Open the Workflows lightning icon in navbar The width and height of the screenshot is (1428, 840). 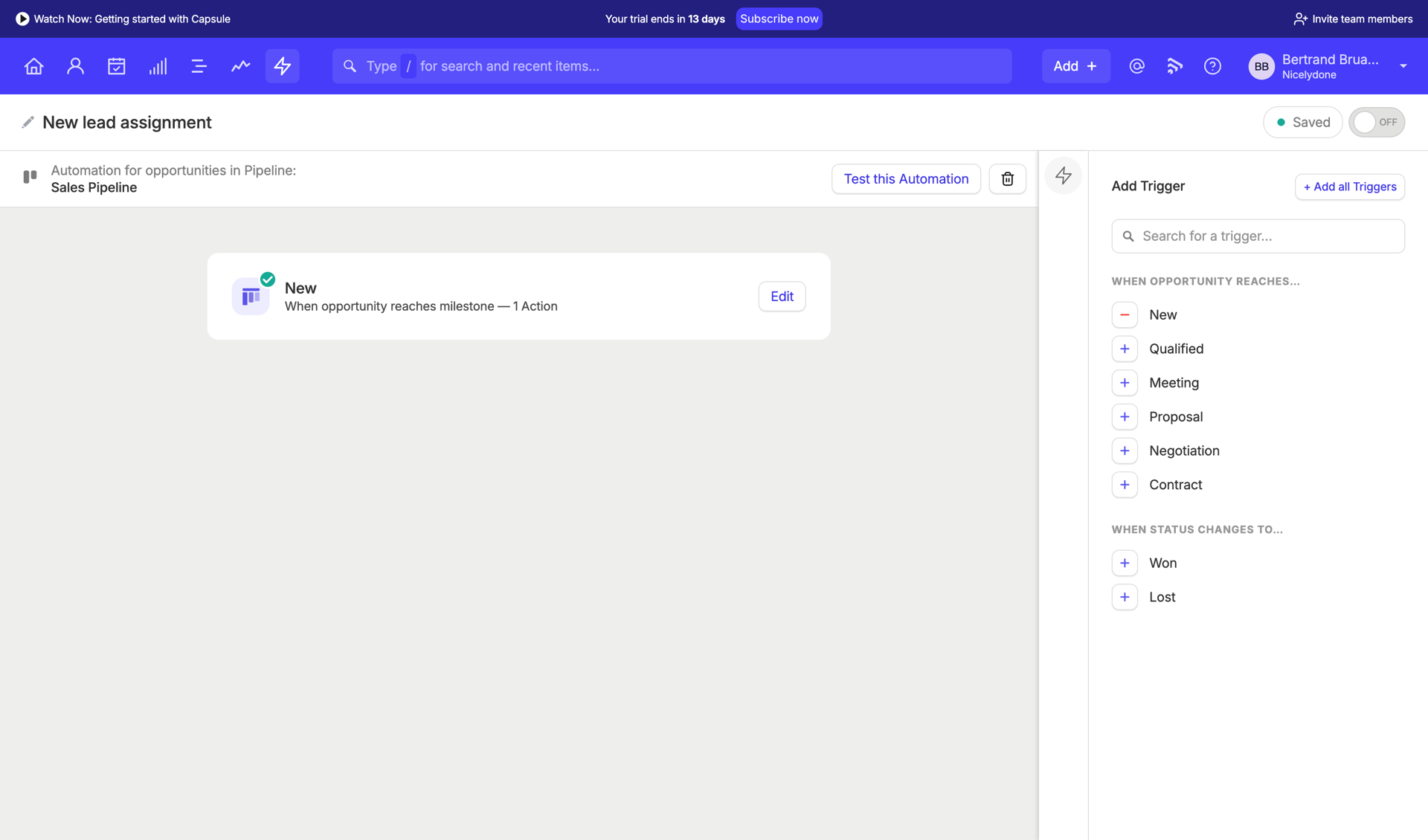click(x=282, y=66)
